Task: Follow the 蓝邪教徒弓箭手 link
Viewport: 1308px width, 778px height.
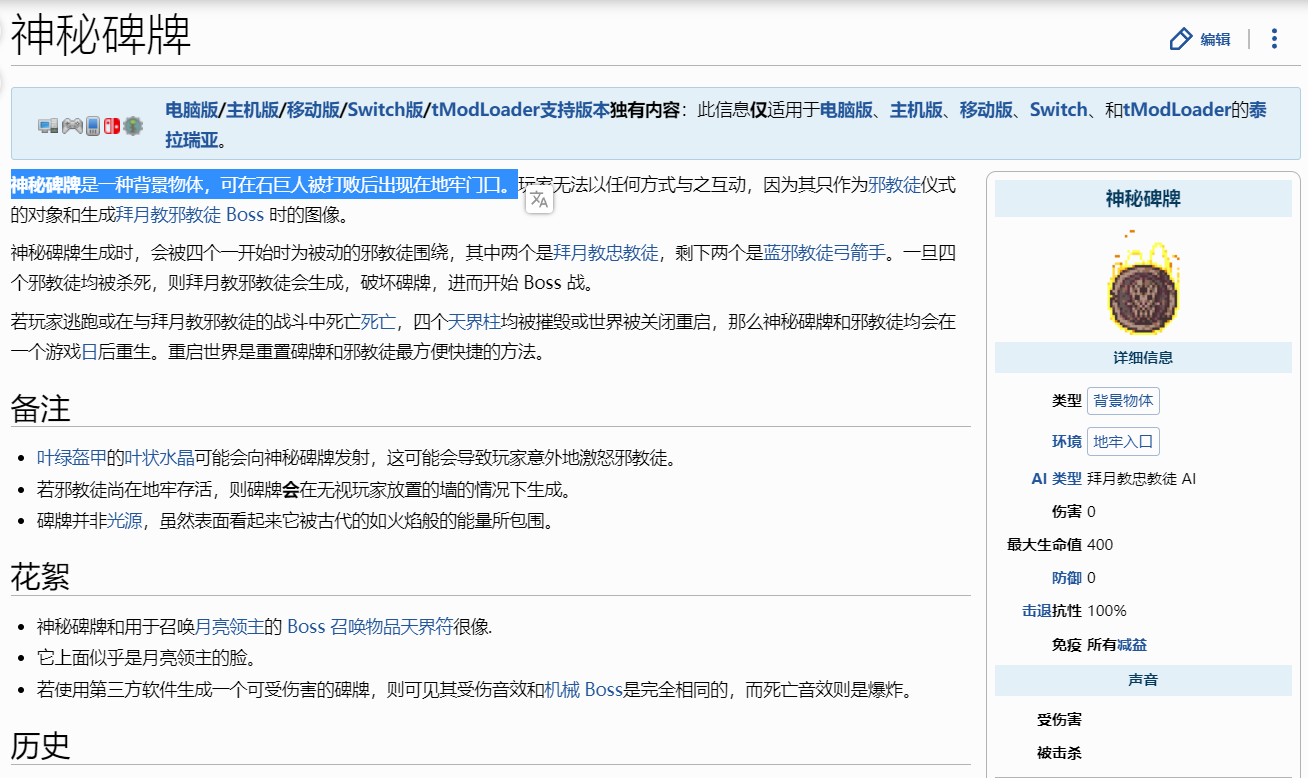Action: tap(824, 253)
